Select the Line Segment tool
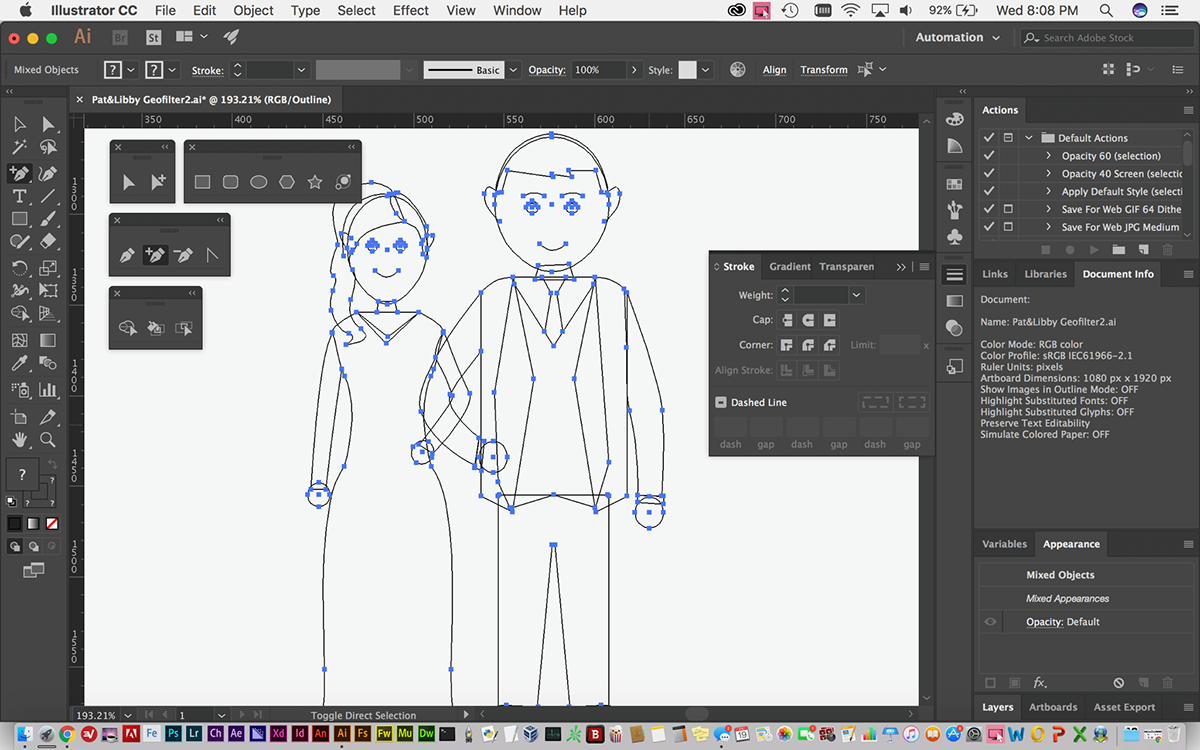The image size is (1200, 750). pos(48,196)
